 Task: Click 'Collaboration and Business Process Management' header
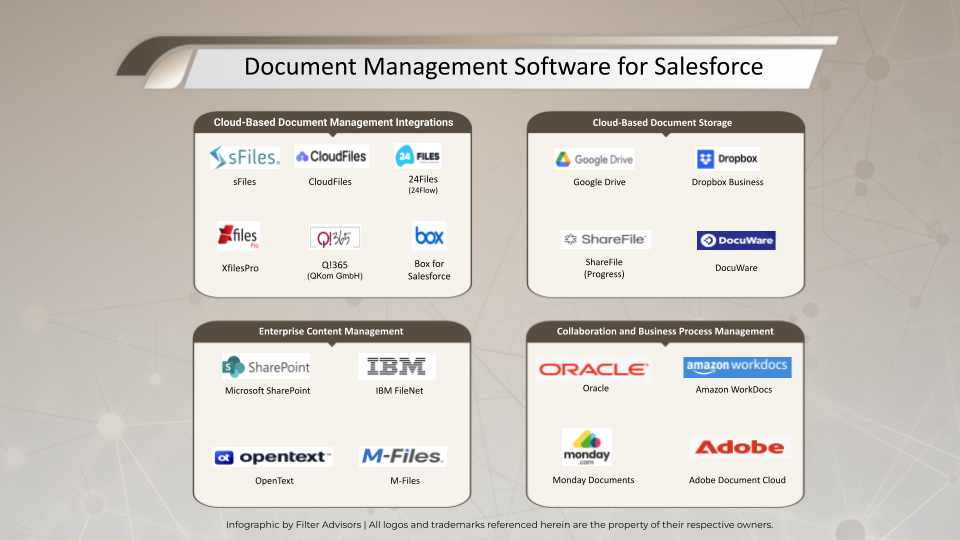point(665,331)
